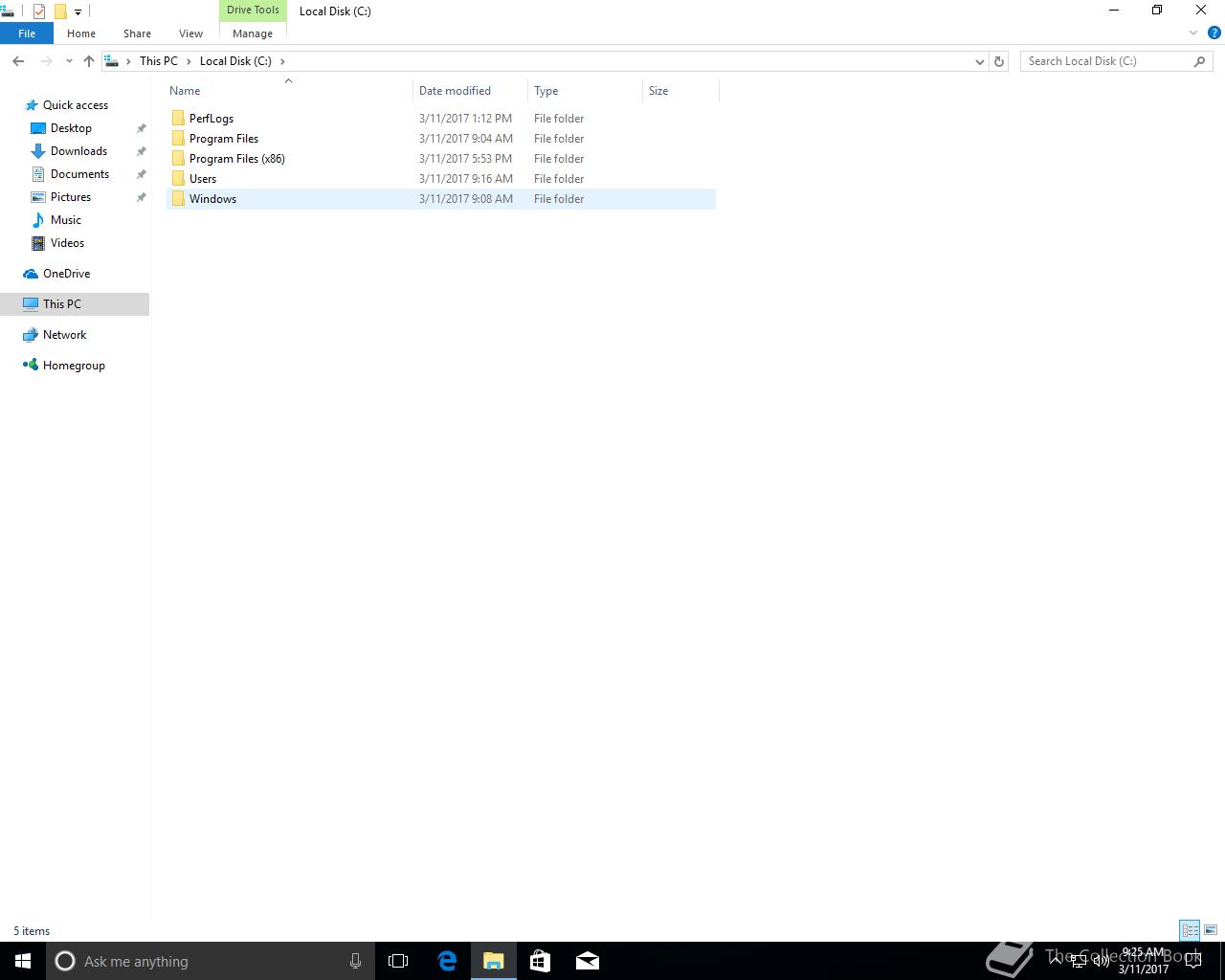Select Homegroup in the navigation pane

pos(74,366)
